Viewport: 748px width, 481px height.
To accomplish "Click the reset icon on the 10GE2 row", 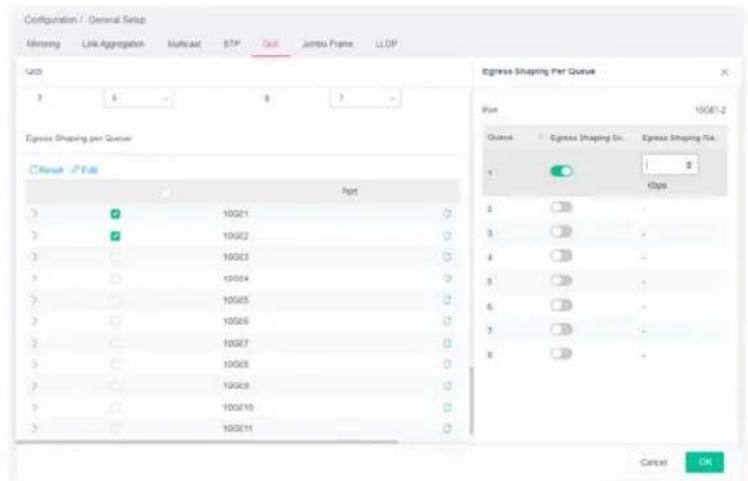I will coord(447,236).
